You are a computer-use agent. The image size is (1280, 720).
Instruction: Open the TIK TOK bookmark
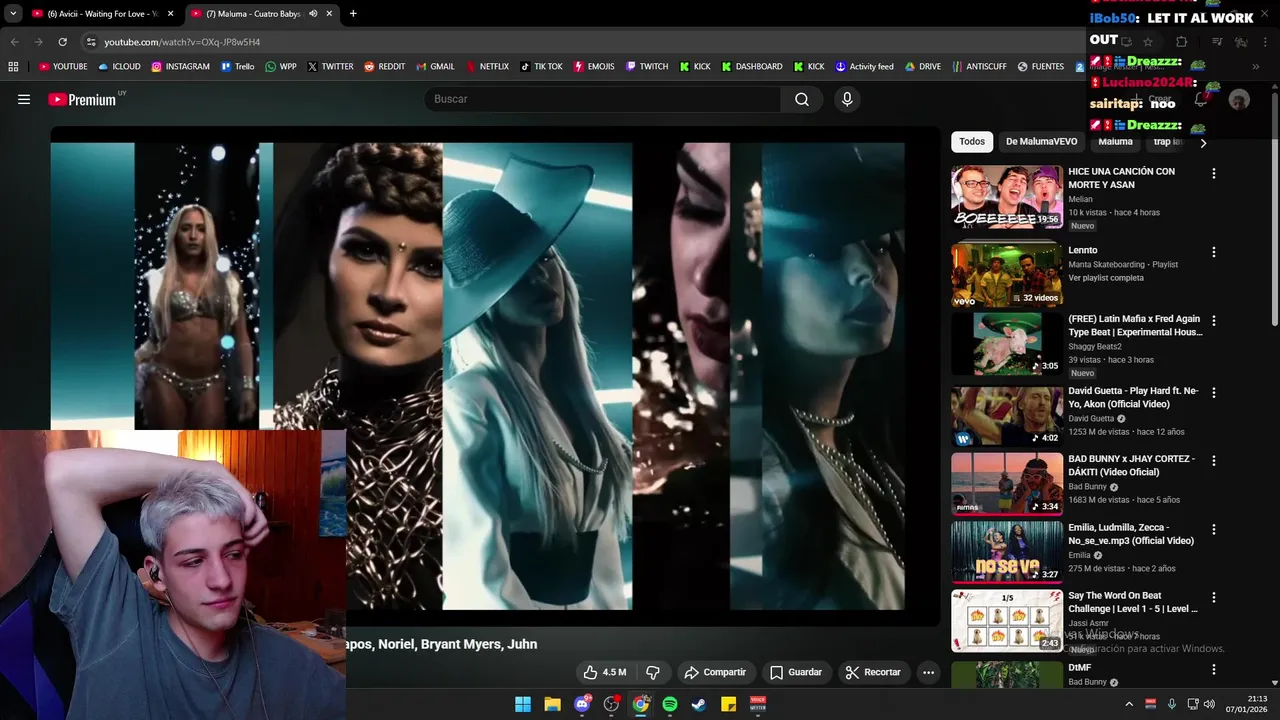(x=541, y=67)
